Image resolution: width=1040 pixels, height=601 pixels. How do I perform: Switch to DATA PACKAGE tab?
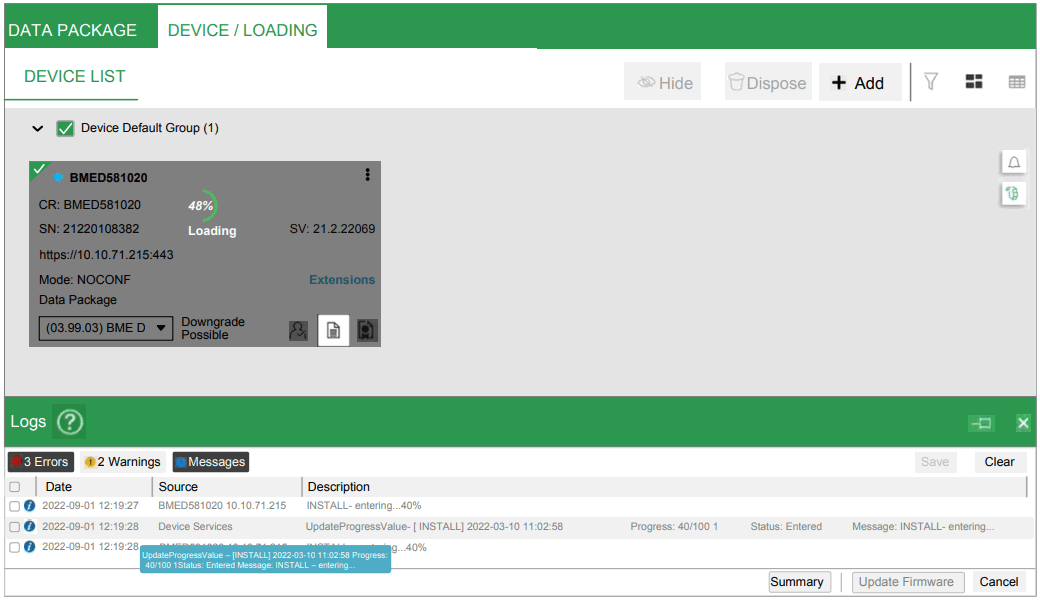pos(72,30)
